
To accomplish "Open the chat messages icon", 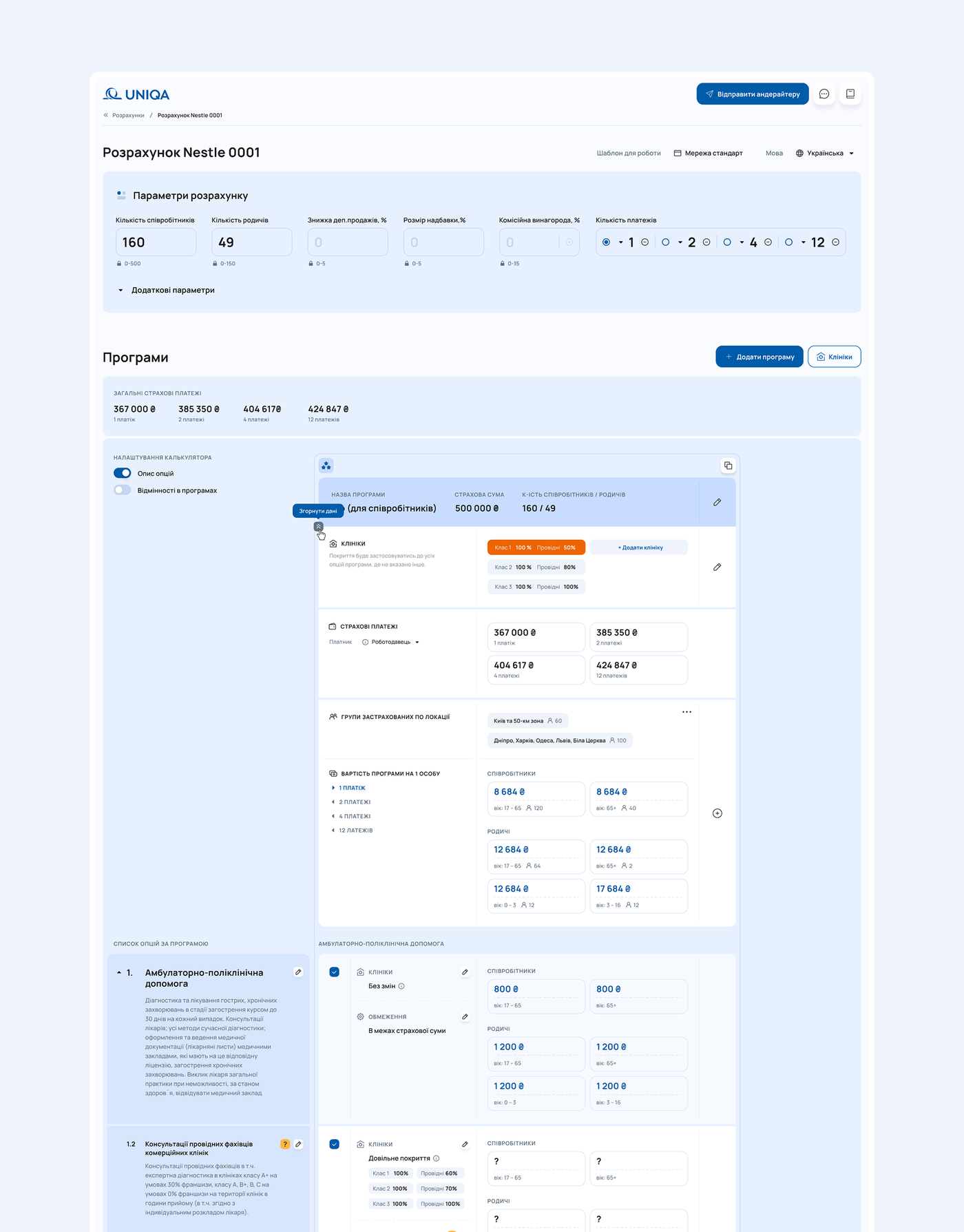I will tap(824, 94).
